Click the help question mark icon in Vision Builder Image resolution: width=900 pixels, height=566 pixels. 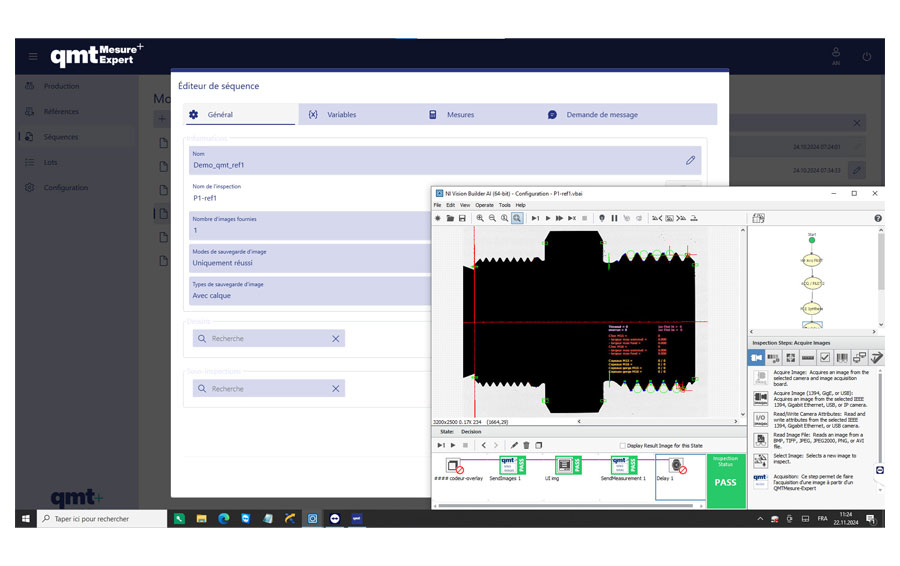[x=878, y=218]
